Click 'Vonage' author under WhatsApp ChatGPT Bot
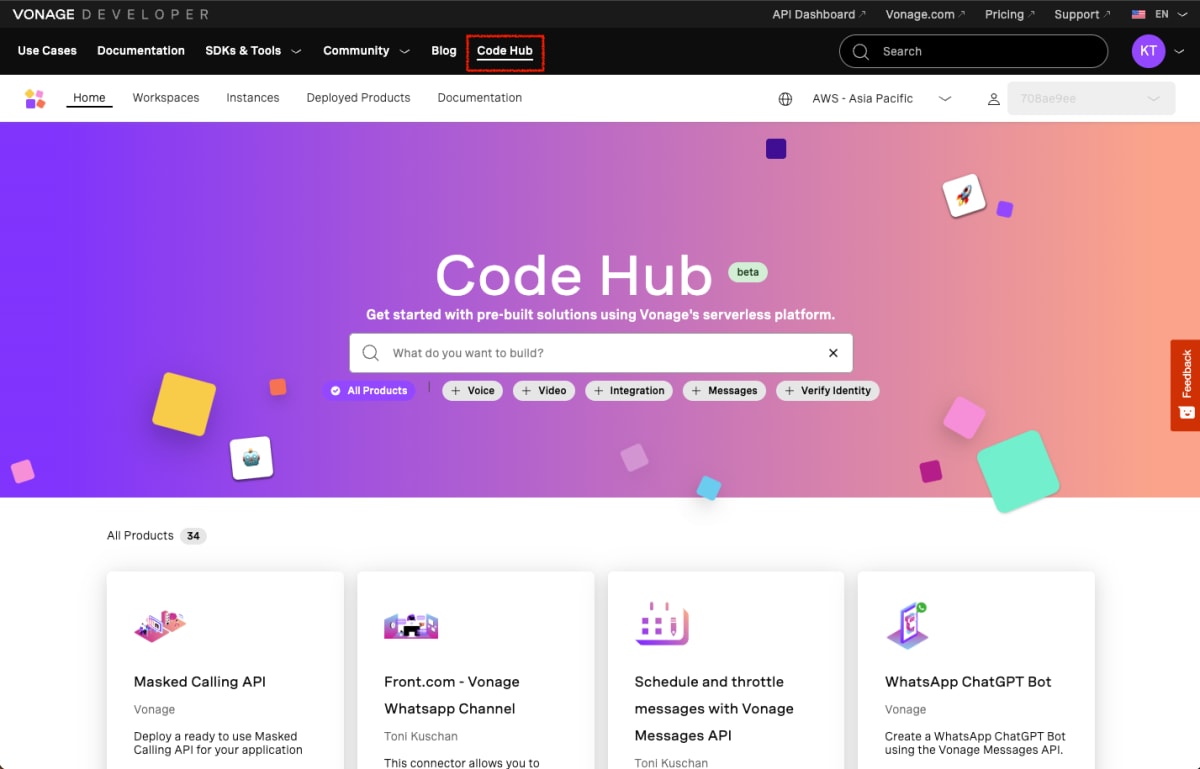Viewport: 1200px width, 769px height. (x=906, y=709)
